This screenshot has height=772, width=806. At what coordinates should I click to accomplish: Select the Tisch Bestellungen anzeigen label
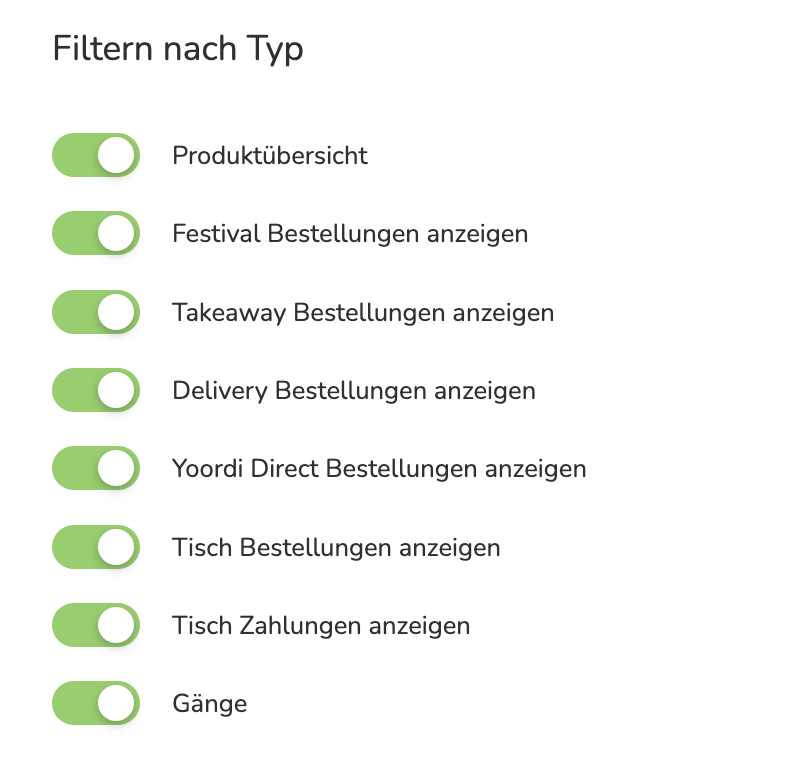[336, 547]
